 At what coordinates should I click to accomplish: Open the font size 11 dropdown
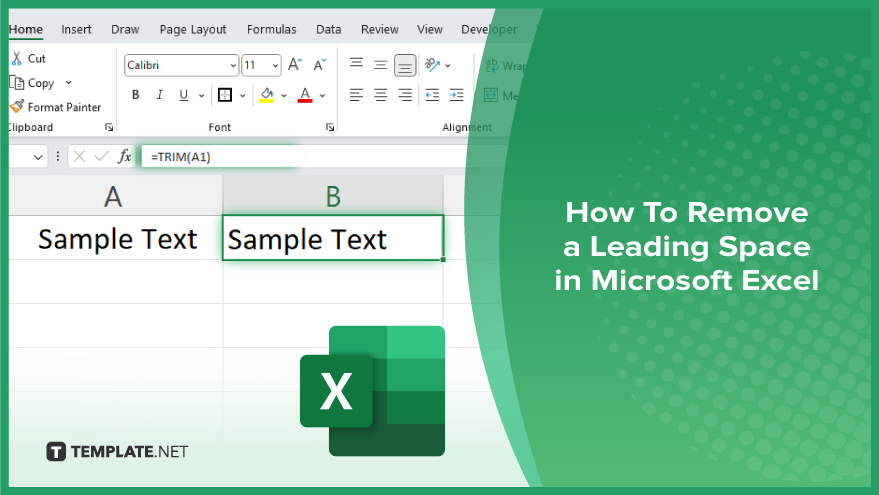pos(275,66)
